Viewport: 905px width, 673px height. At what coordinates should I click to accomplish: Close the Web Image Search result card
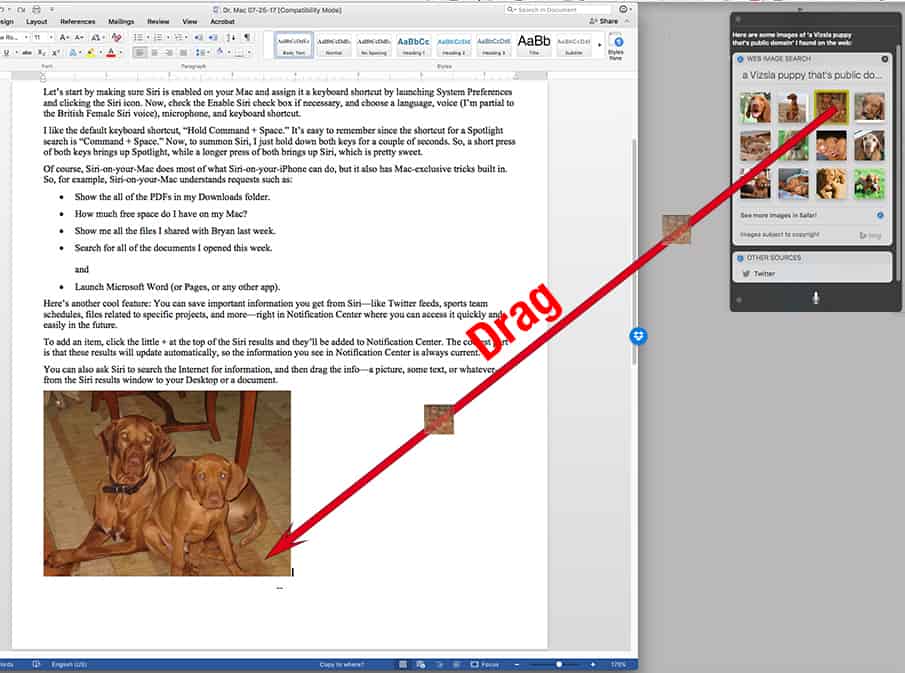coord(884,59)
